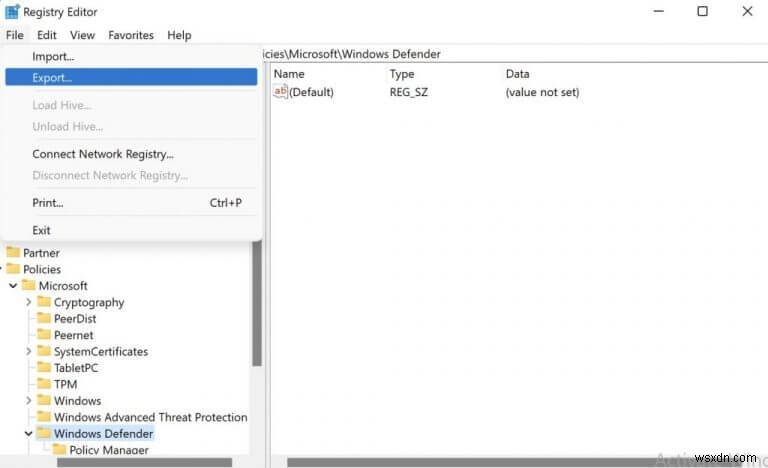This screenshot has width=768, height=468.
Task: Click the Policy Manager folder icon
Action: click(x=59, y=449)
